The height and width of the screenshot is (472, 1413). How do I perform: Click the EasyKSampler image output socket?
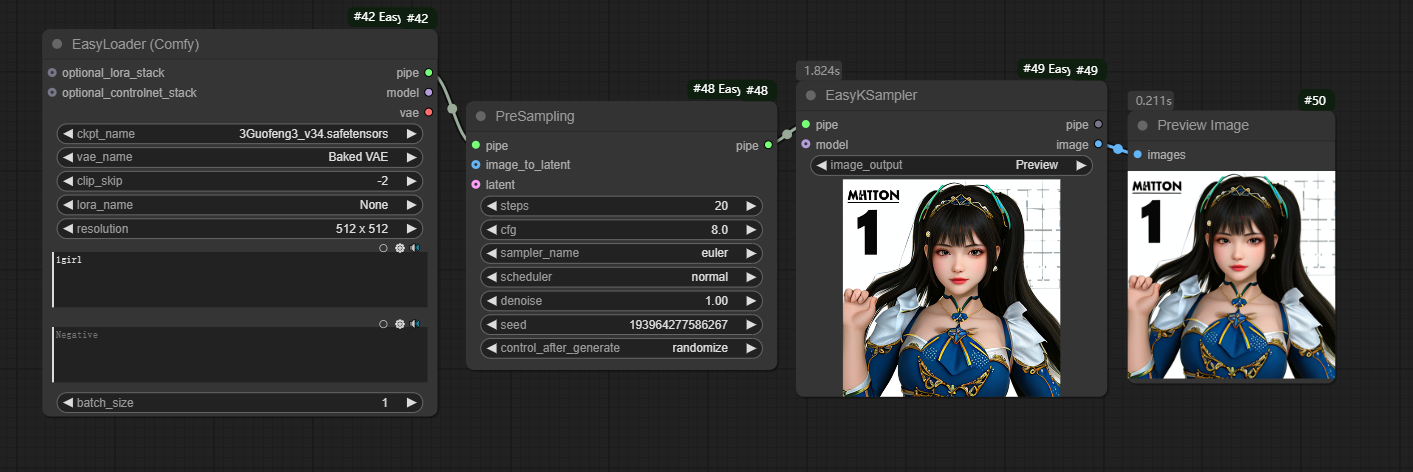pyautogui.click(x=1098, y=144)
